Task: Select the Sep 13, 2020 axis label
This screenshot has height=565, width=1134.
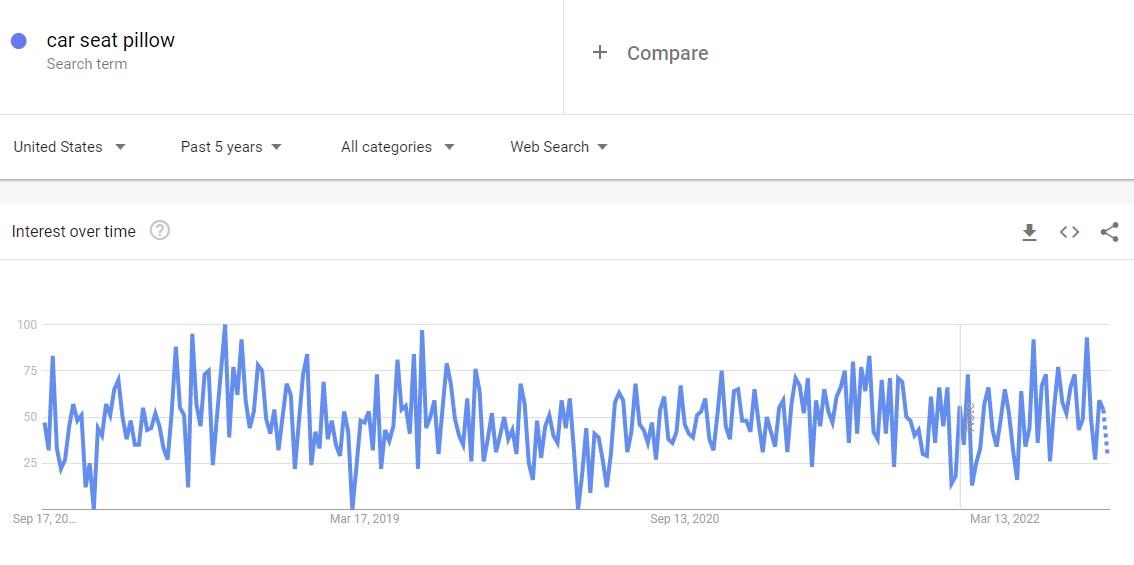Action: (684, 519)
